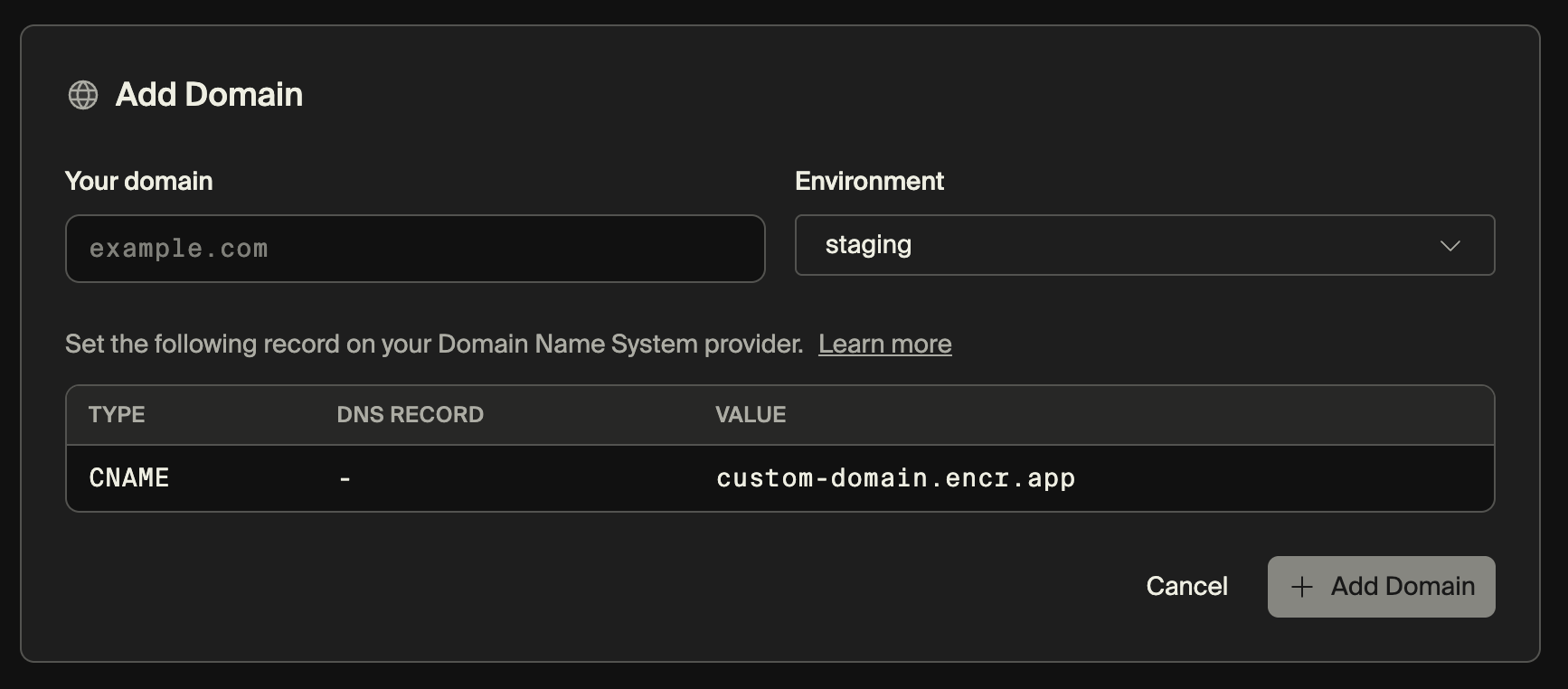Click the Environment label
This screenshot has height=689, width=1568.
pyautogui.click(x=870, y=182)
